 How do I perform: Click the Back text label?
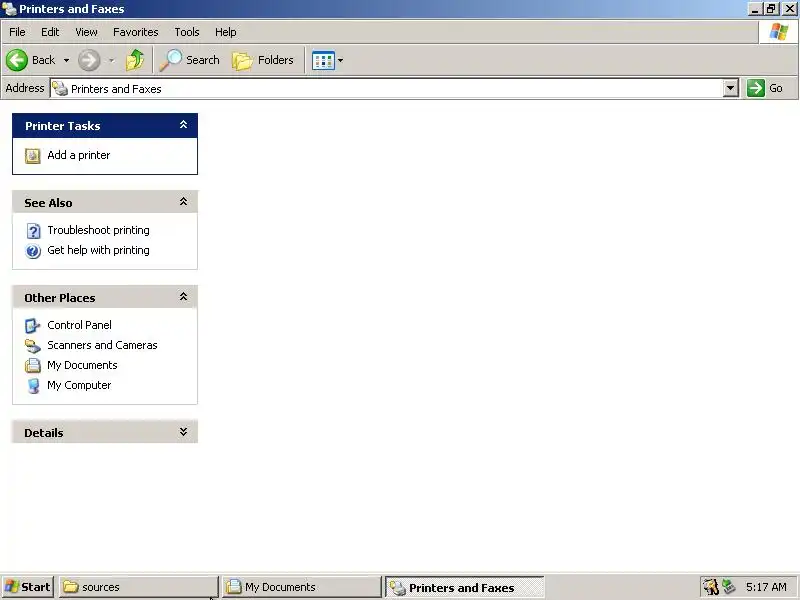(43, 60)
